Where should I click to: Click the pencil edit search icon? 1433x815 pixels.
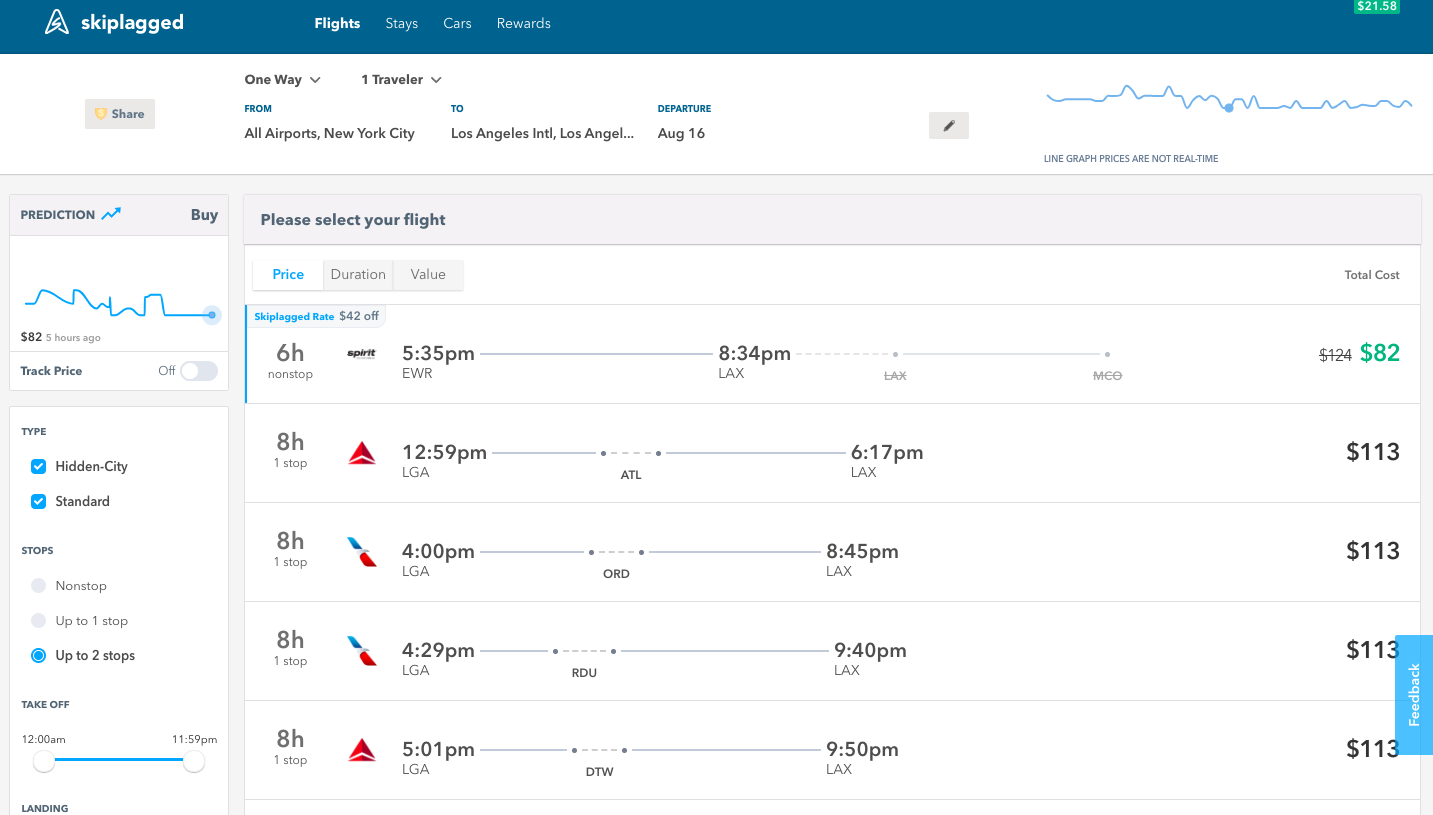[949, 126]
